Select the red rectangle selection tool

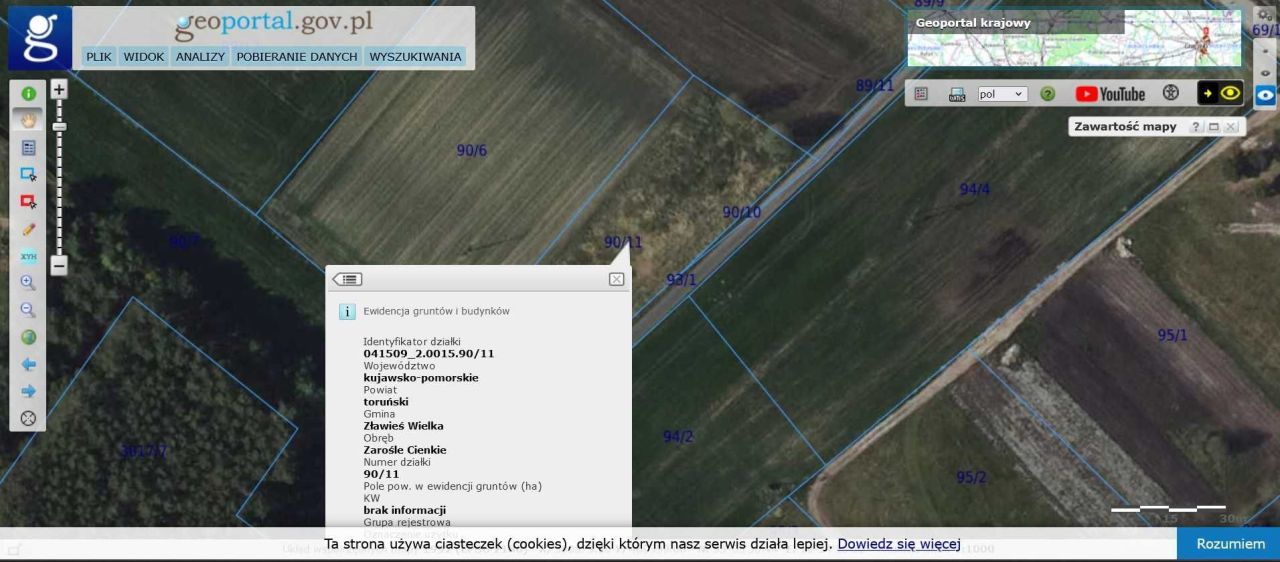pyautogui.click(x=28, y=201)
